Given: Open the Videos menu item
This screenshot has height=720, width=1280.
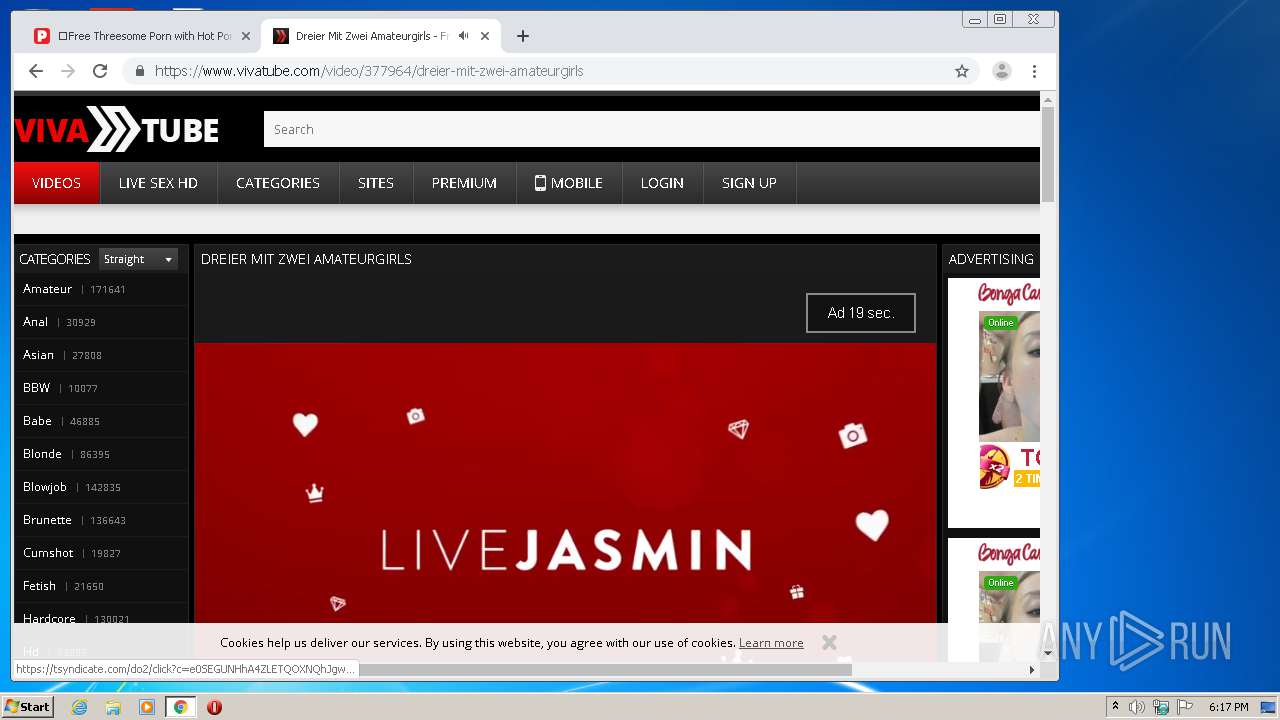Looking at the screenshot, I should (x=56, y=183).
